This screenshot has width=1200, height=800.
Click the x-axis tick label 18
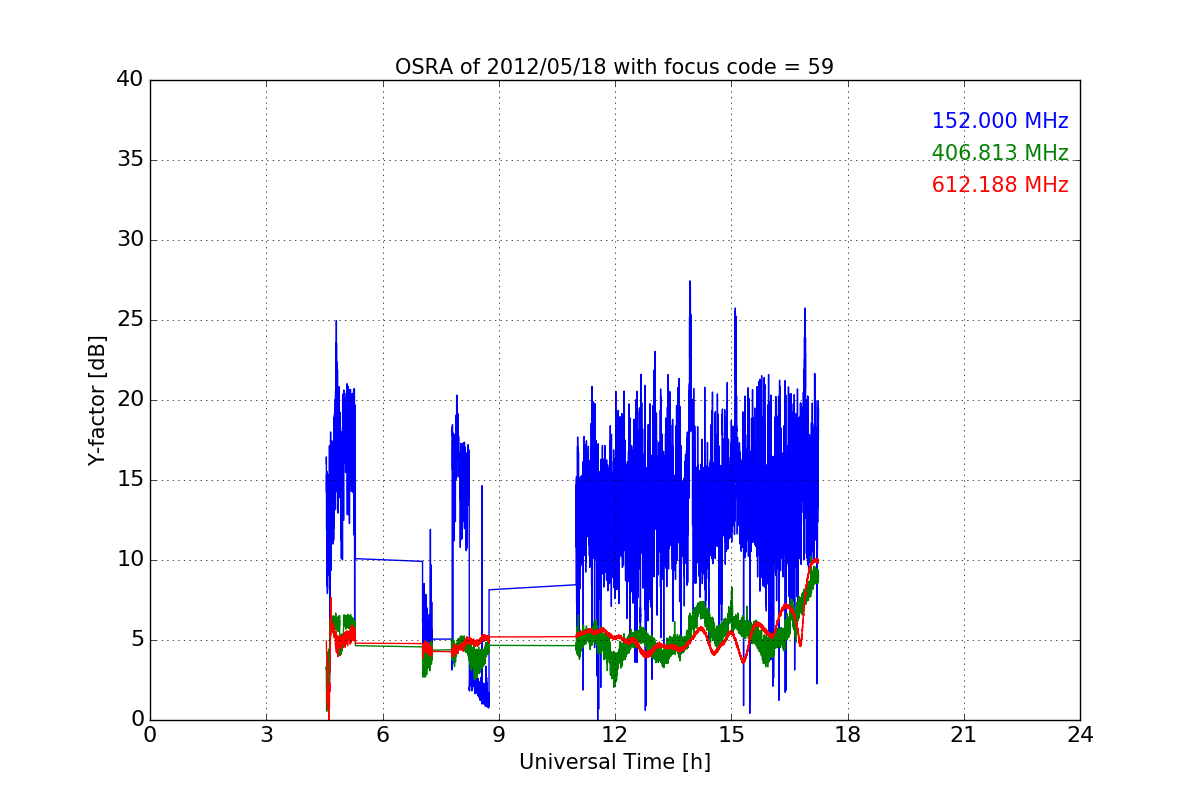(848, 735)
